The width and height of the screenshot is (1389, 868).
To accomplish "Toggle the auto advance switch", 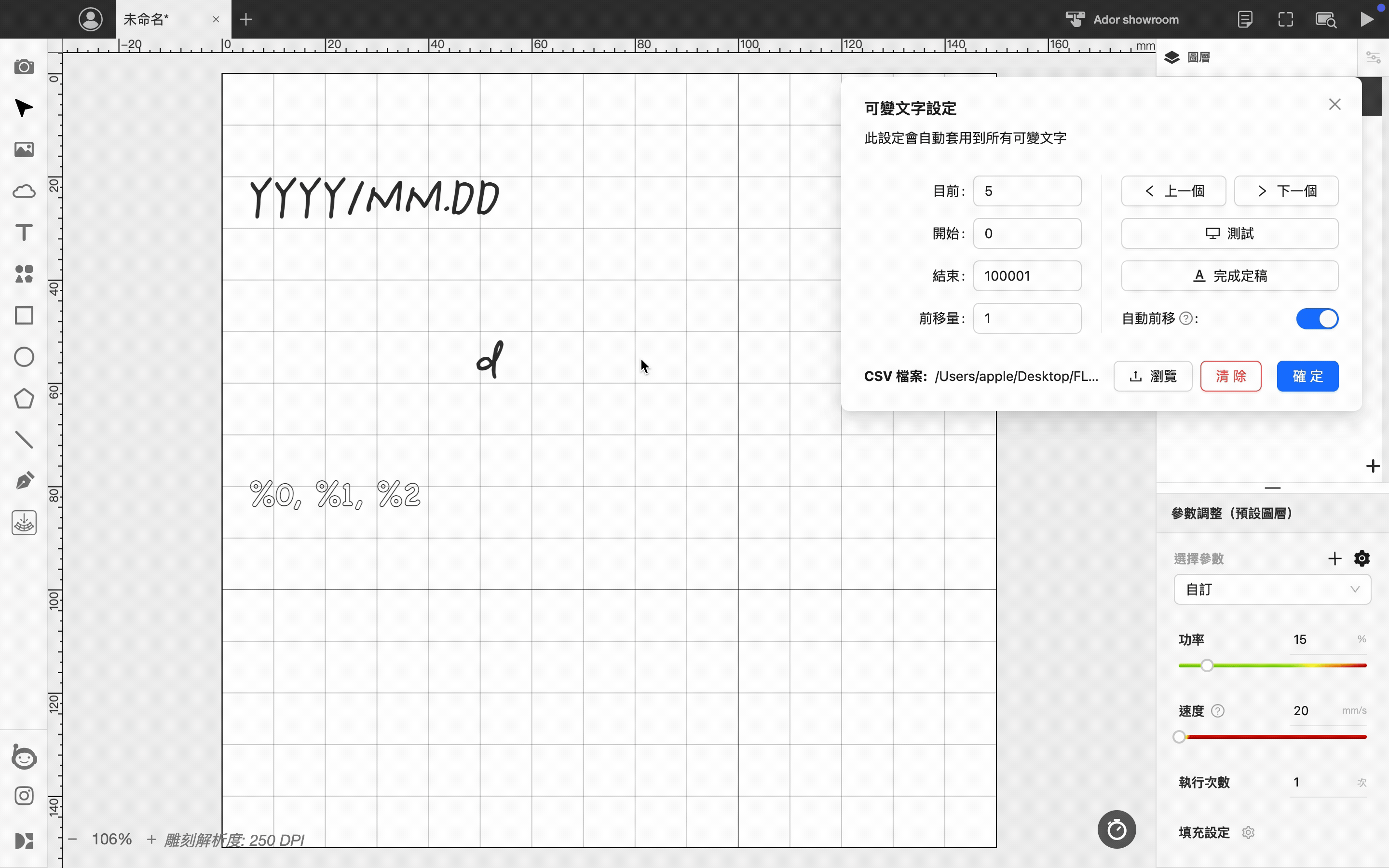I will point(1317,319).
